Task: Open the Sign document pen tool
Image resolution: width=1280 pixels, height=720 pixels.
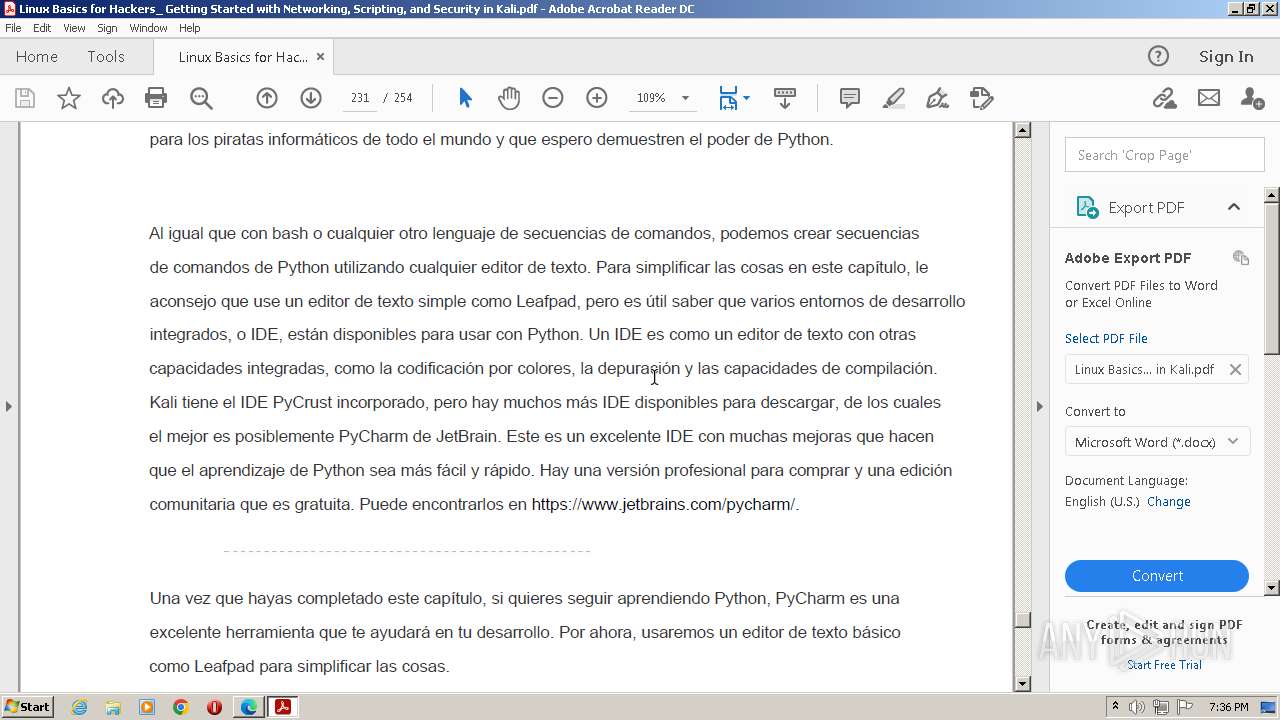Action: [x=937, y=98]
